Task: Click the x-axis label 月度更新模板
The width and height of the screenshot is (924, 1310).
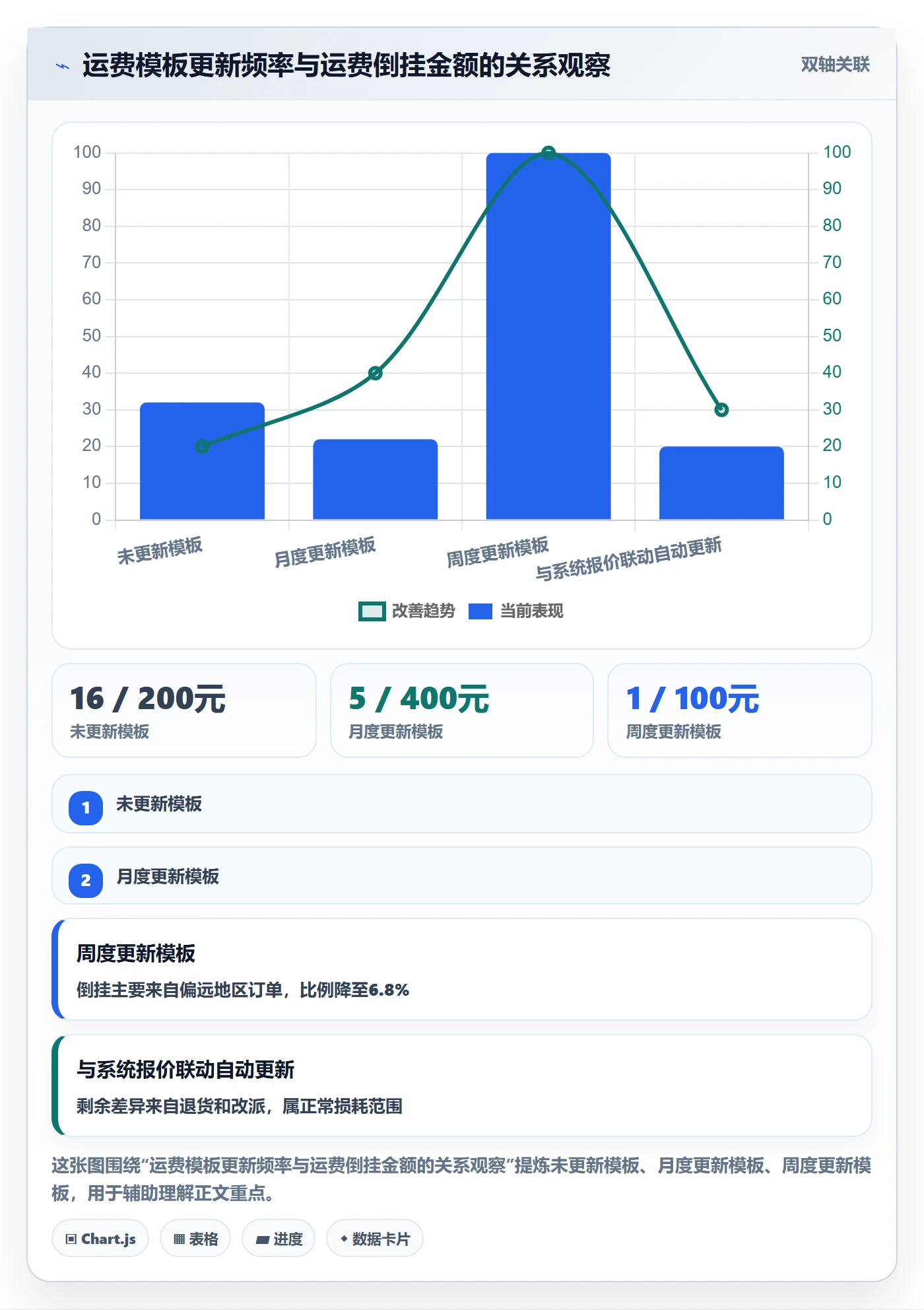Action: pos(325,553)
